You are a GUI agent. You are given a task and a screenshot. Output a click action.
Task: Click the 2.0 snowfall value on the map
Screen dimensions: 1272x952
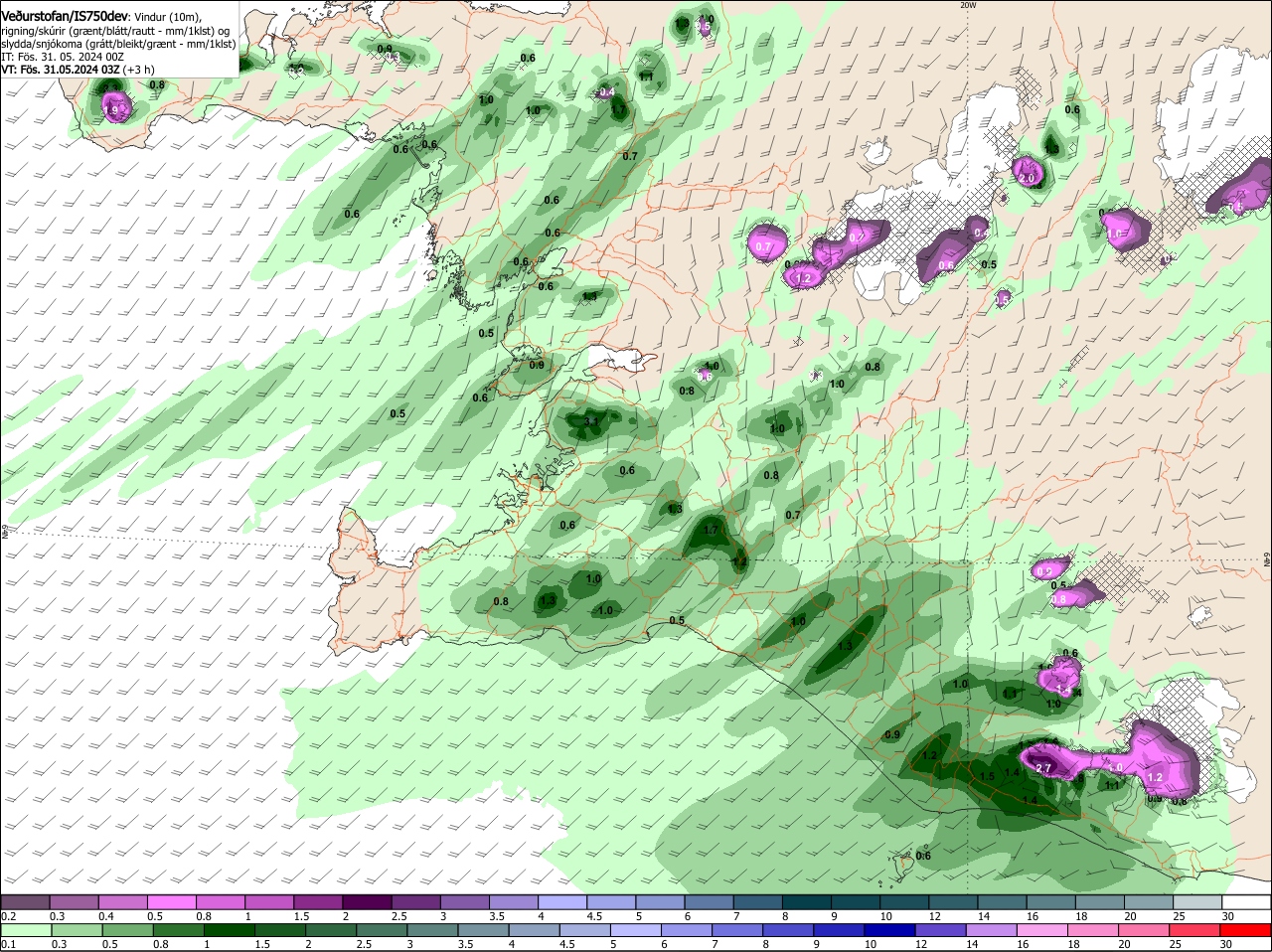[x=1028, y=178]
